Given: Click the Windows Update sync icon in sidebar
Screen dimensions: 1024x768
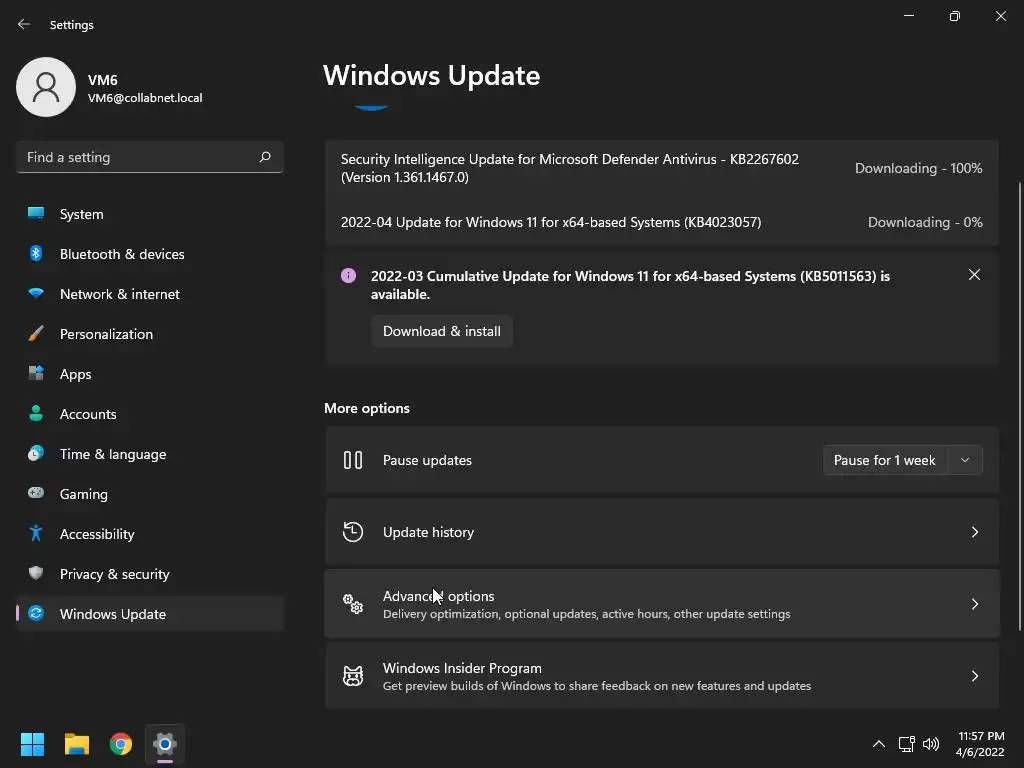Looking at the screenshot, I should 36,613.
